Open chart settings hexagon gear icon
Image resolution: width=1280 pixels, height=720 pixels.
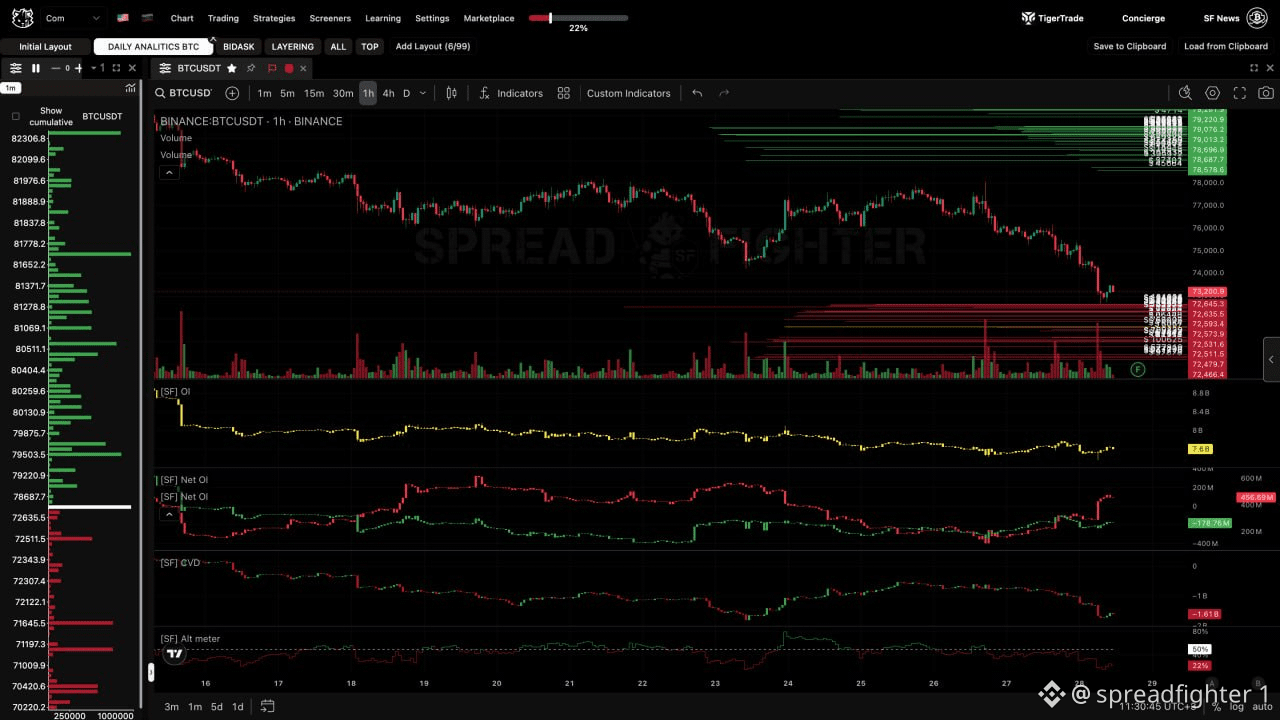[x=1212, y=93]
